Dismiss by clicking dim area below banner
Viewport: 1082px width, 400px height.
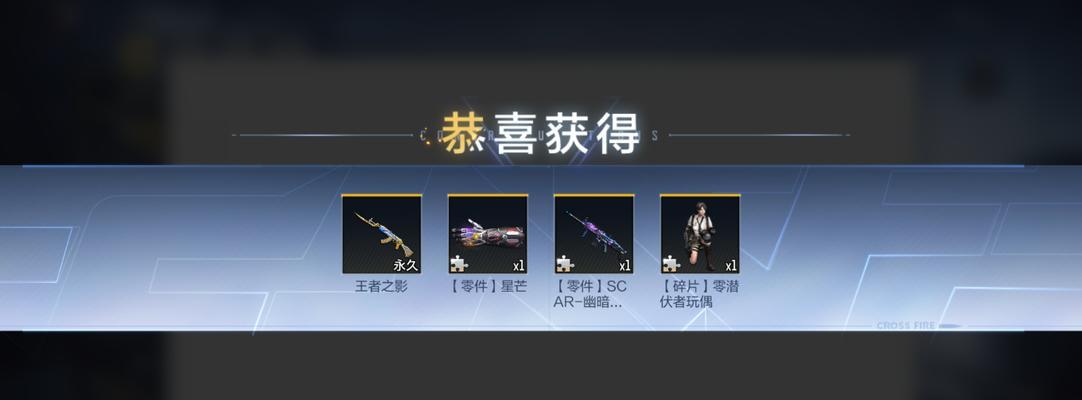point(541,366)
